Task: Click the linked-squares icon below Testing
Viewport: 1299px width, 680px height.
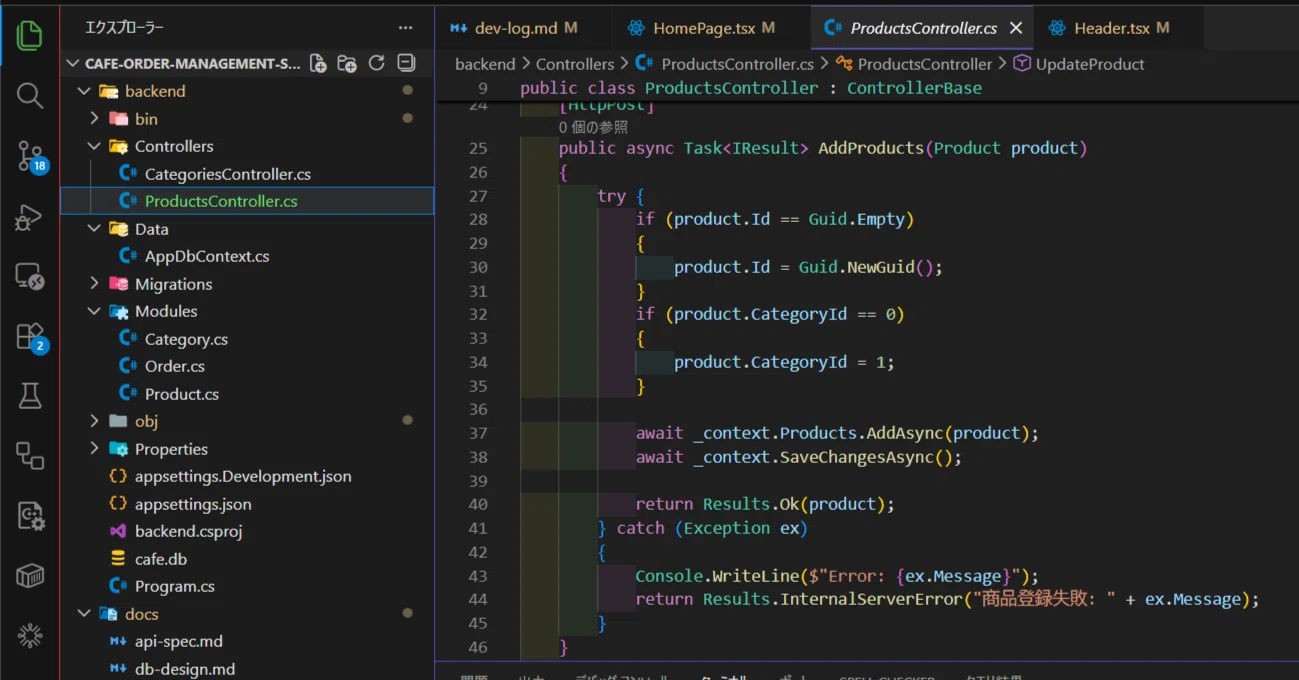Action: [x=30, y=456]
